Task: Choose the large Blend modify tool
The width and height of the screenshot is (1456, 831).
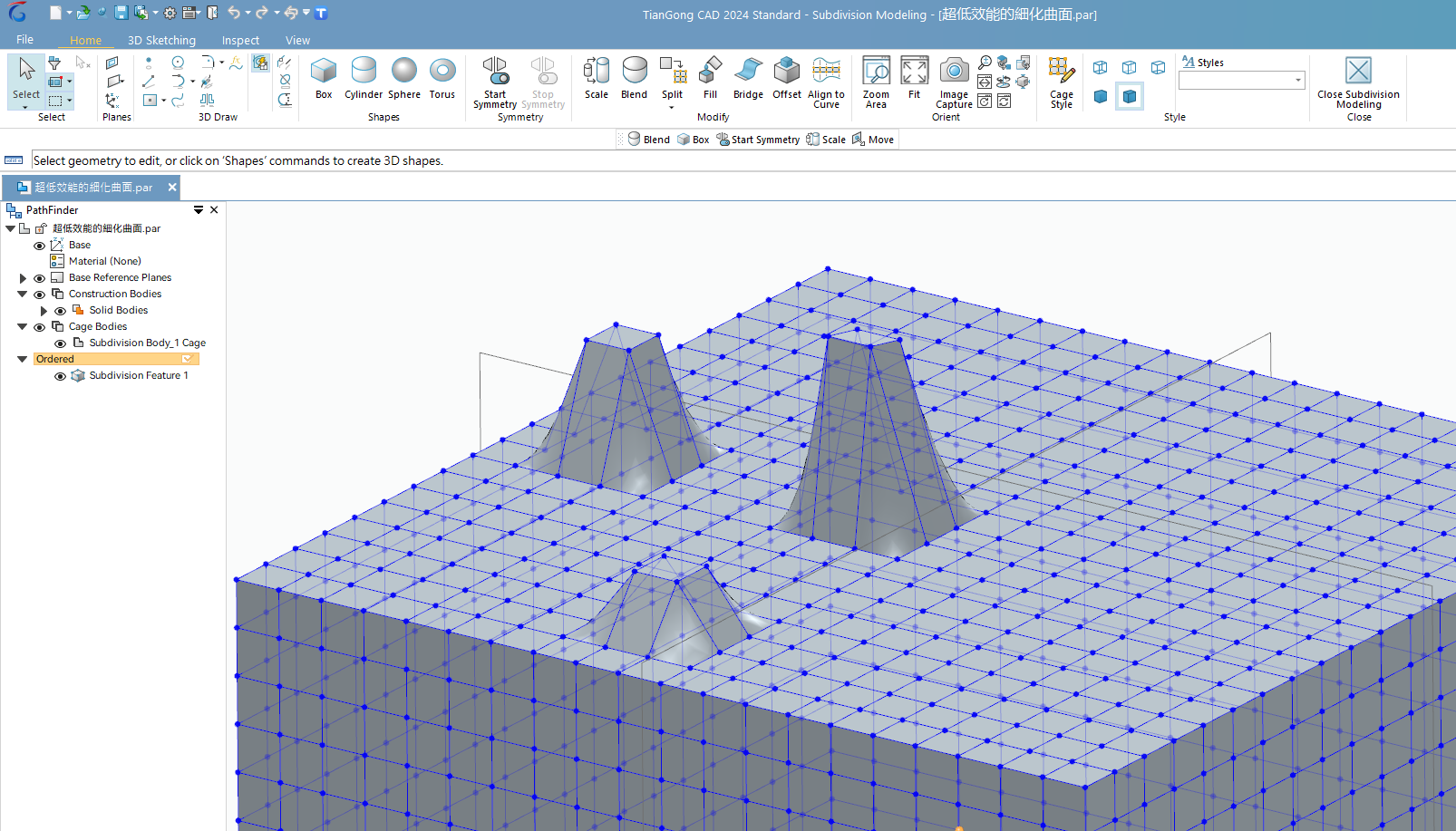Action: 635,78
